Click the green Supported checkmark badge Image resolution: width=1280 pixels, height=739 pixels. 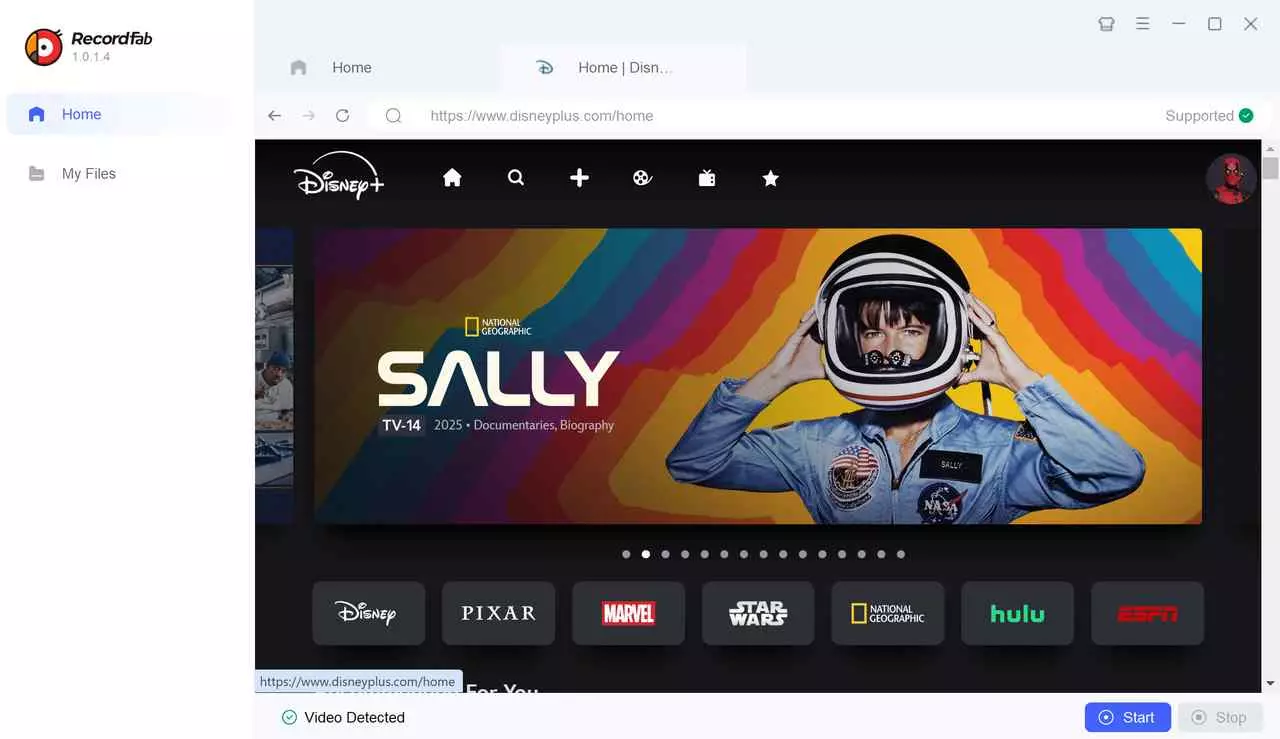[1246, 116]
